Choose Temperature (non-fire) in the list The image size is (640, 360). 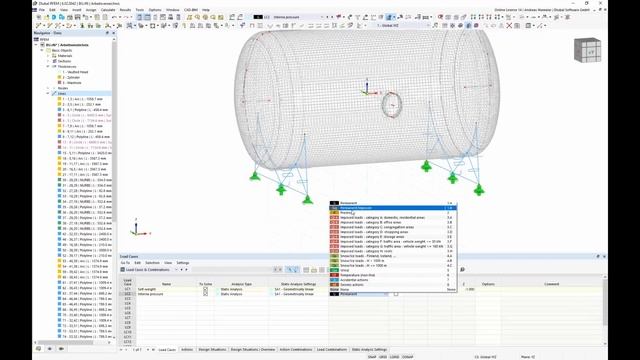tap(393, 275)
